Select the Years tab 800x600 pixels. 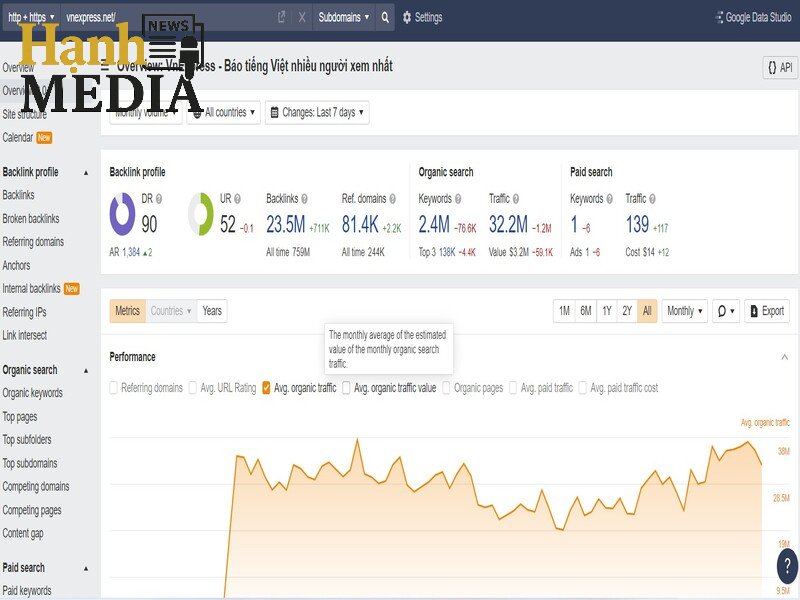(x=212, y=311)
